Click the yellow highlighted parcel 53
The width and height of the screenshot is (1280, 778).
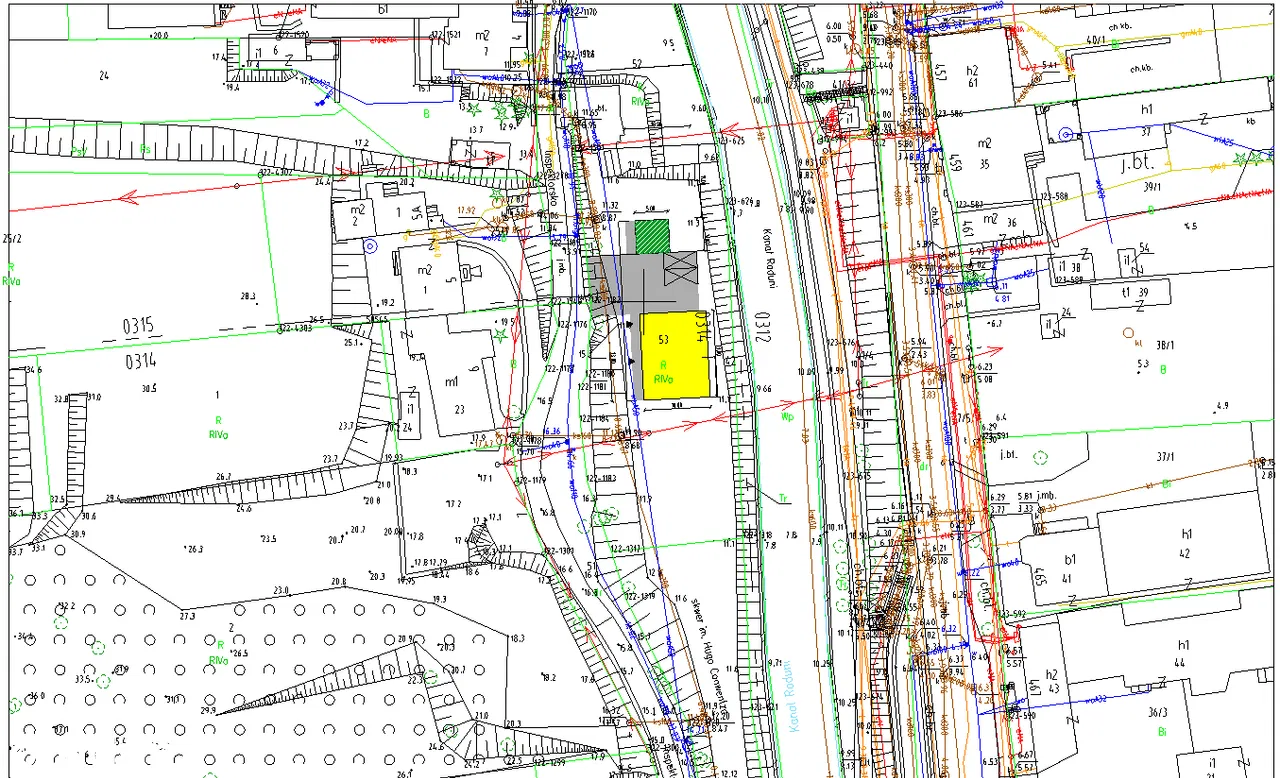click(x=674, y=357)
